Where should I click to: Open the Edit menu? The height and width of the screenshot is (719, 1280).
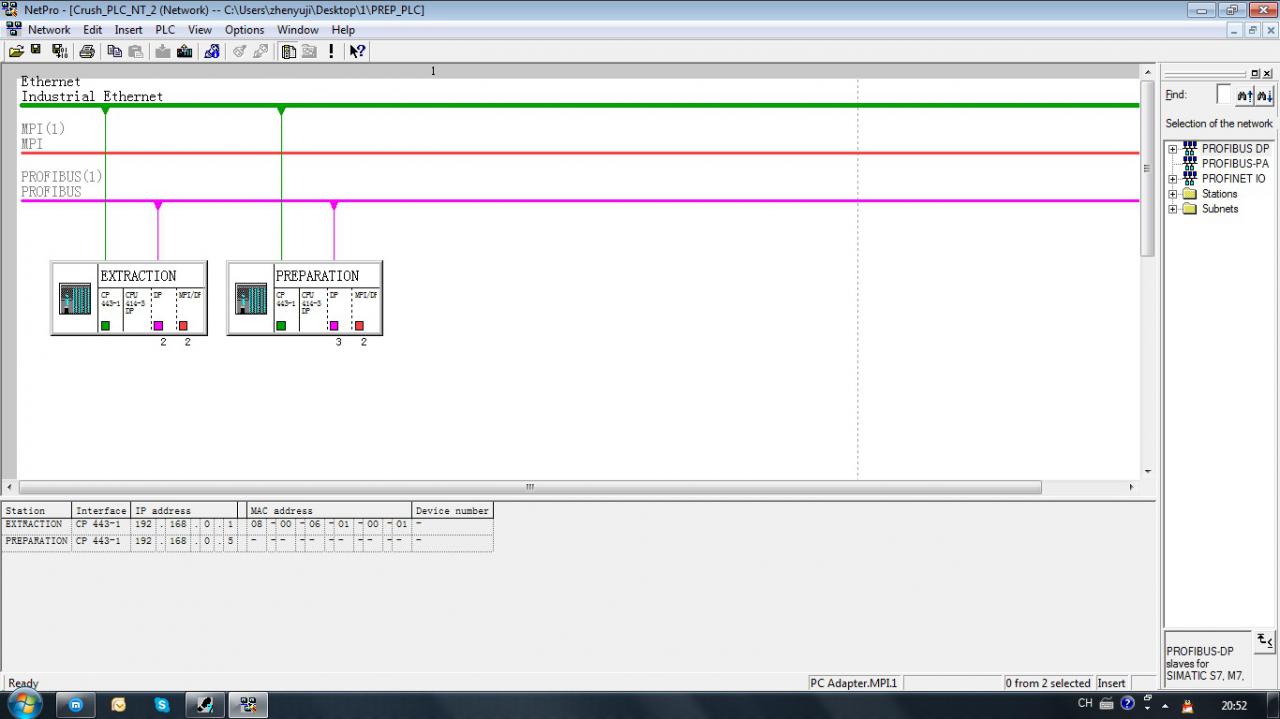(93, 30)
